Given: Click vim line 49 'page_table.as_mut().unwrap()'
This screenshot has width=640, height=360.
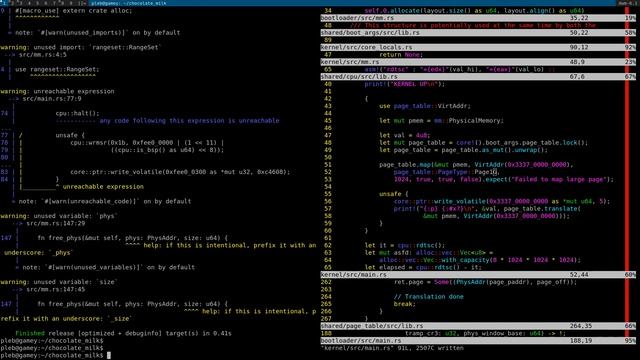Looking at the screenshot, I should [463, 150].
